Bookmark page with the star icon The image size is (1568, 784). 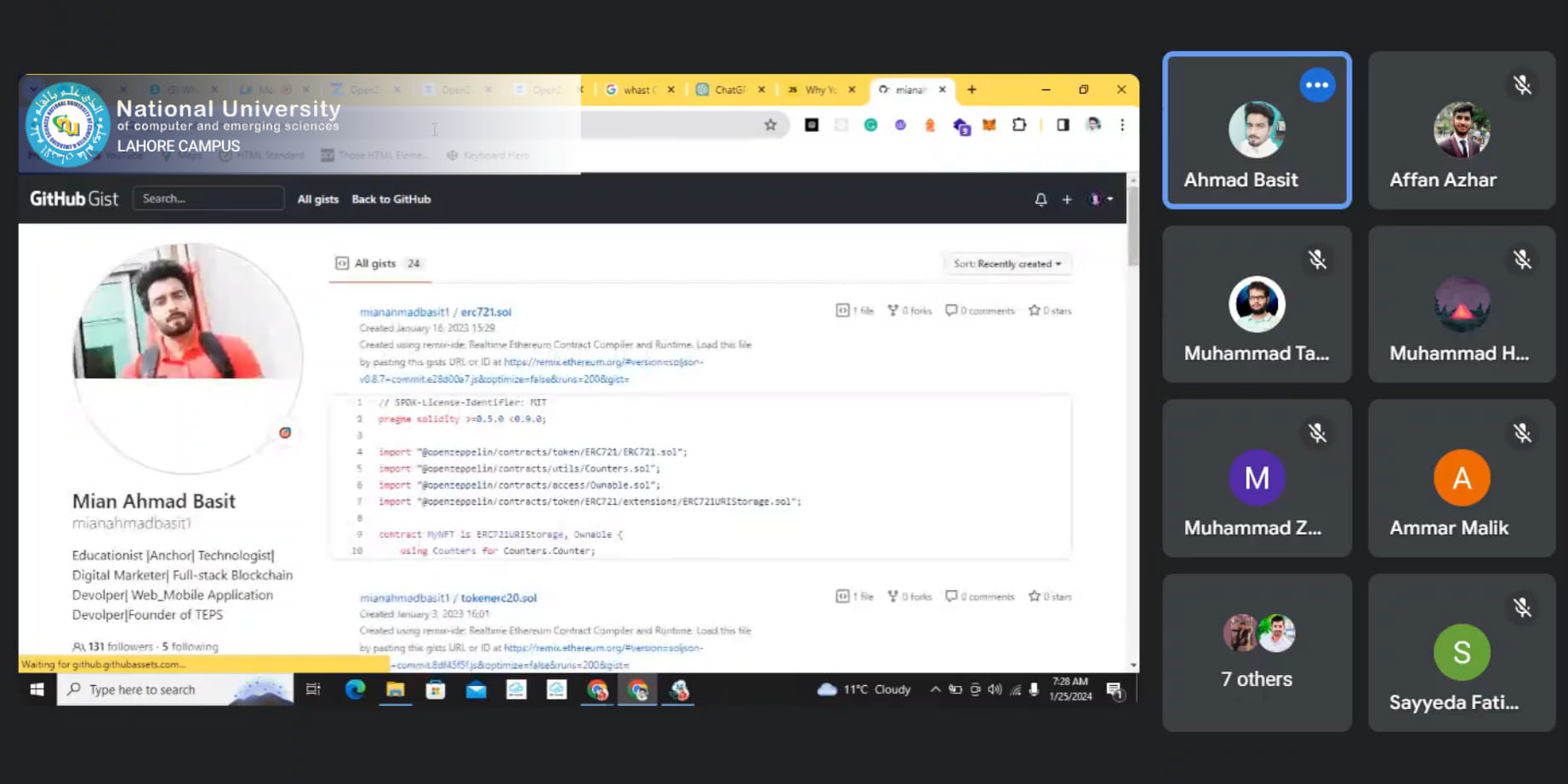(x=770, y=125)
